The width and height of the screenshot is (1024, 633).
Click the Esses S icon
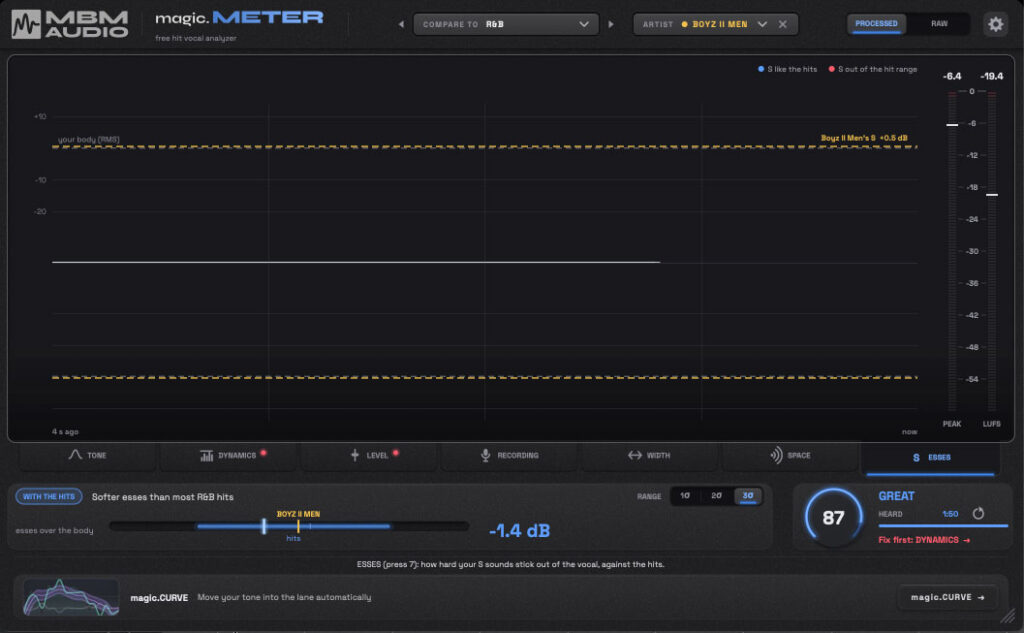point(916,457)
